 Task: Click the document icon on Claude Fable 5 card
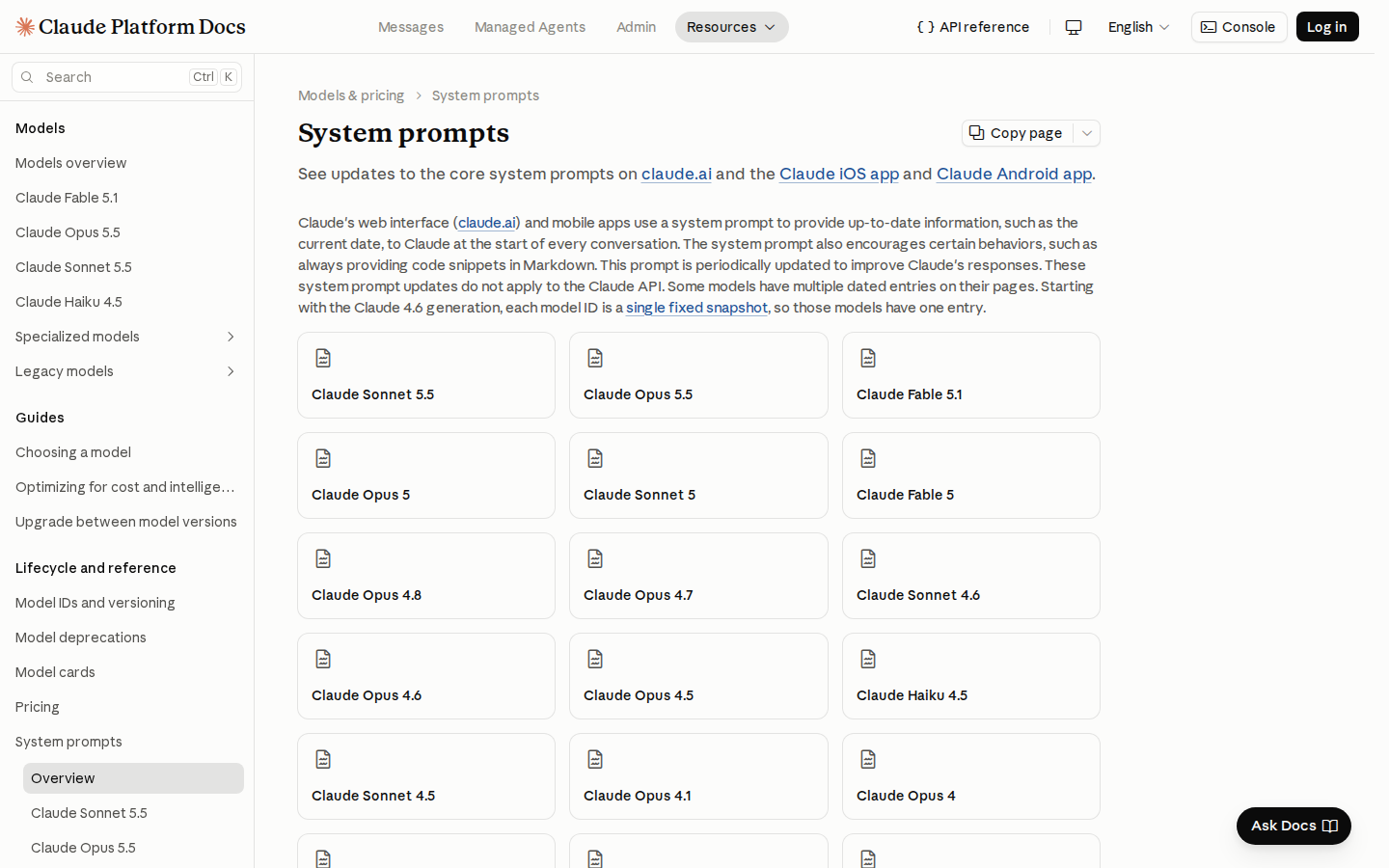(868, 458)
